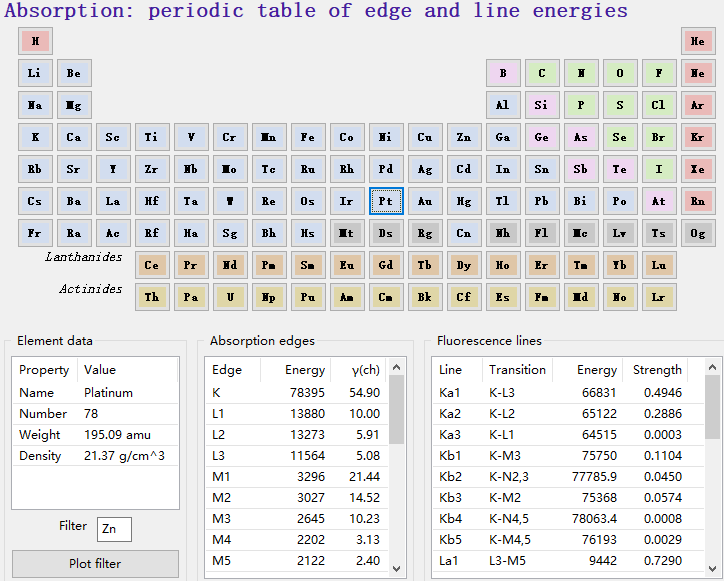The height and width of the screenshot is (581, 724).
Task: Click the Number 78 property row
Action: pyautogui.click(x=95, y=413)
